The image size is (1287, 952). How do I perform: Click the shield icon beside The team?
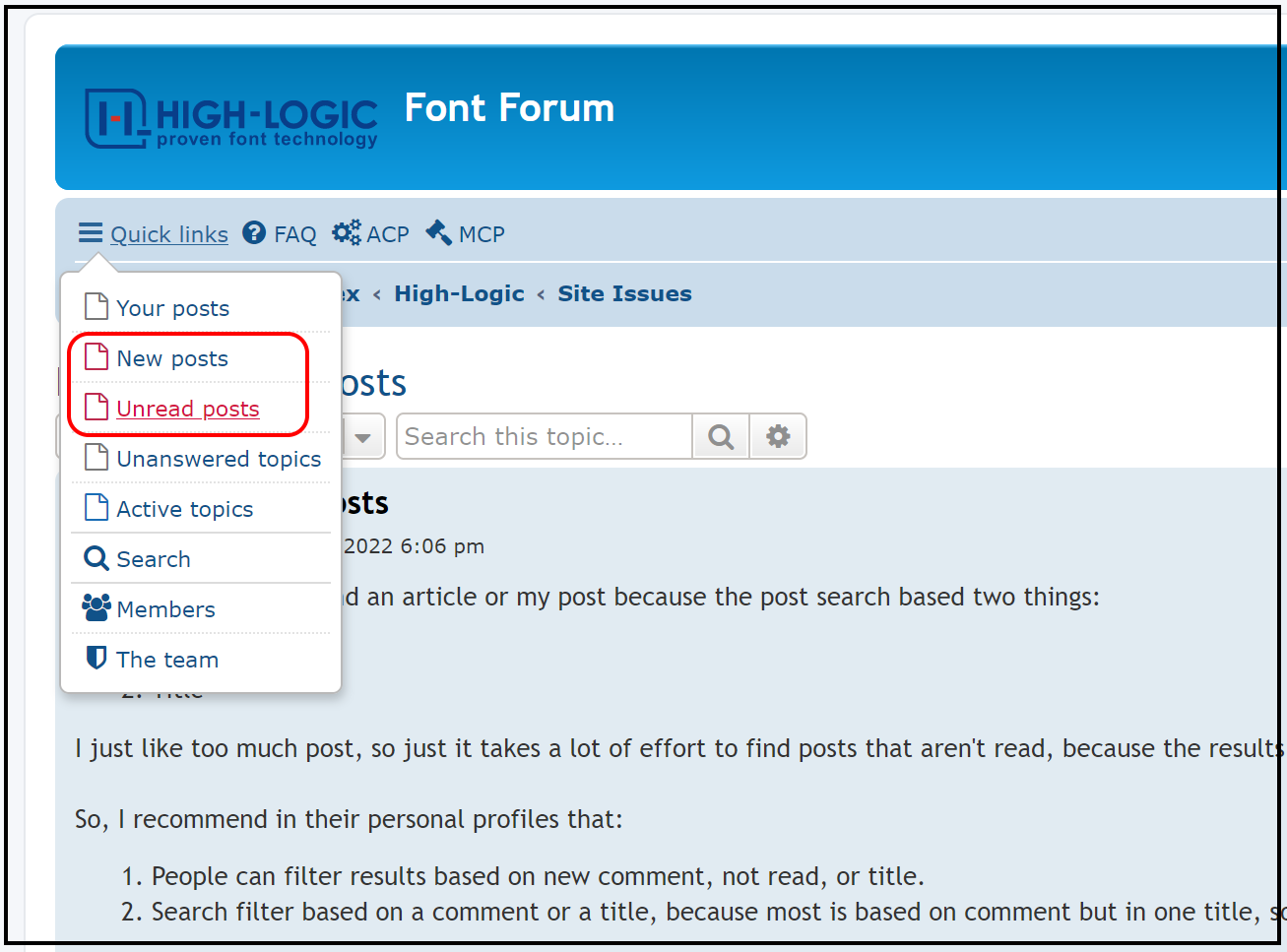coord(97,658)
